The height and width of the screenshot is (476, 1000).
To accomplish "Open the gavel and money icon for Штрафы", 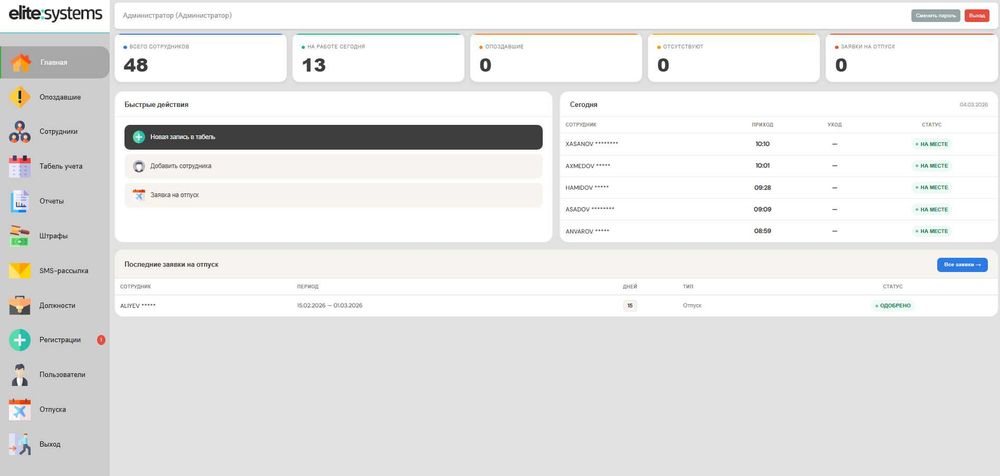I will (20, 236).
